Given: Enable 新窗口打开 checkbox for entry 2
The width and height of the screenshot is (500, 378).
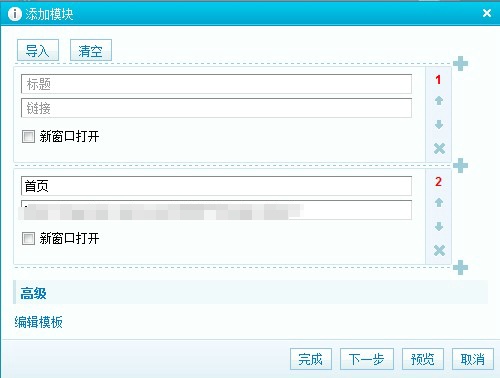Looking at the screenshot, I should [x=28, y=239].
